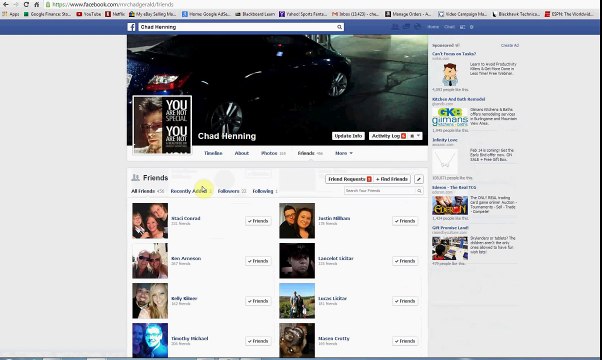This screenshot has height=360, width=602.
Task: Click the Update Info button
Action: tap(348, 136)
